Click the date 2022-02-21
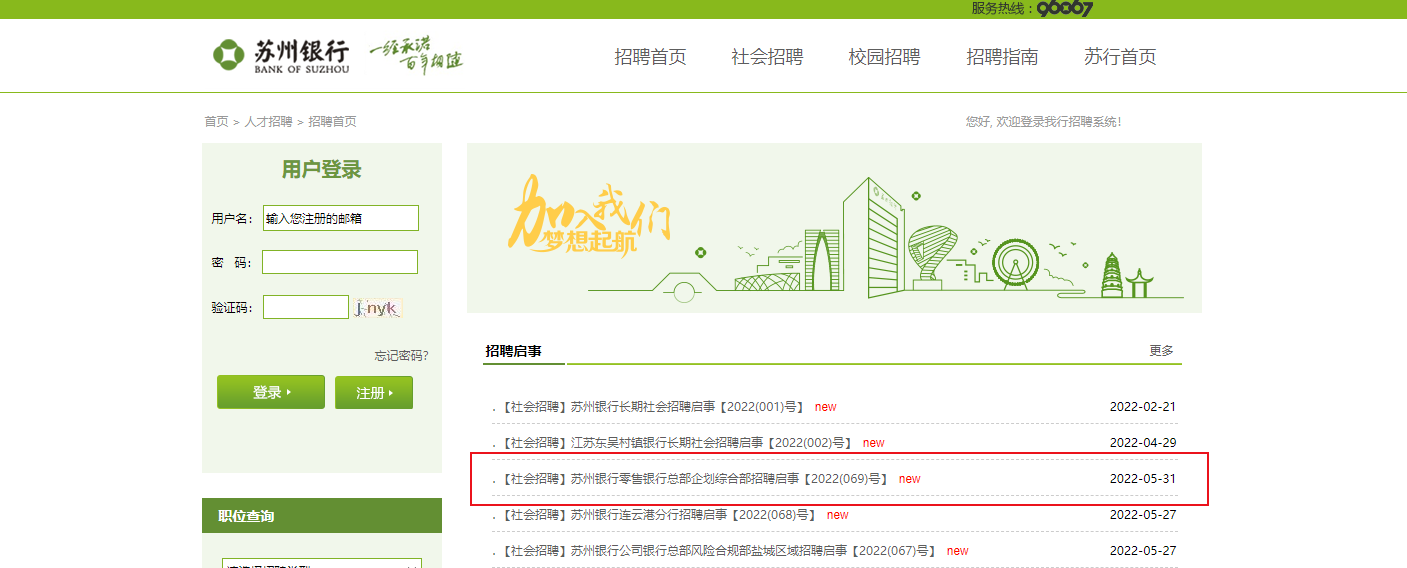Viewport: 1407px width, 568px height. [x=1143, y=407]
